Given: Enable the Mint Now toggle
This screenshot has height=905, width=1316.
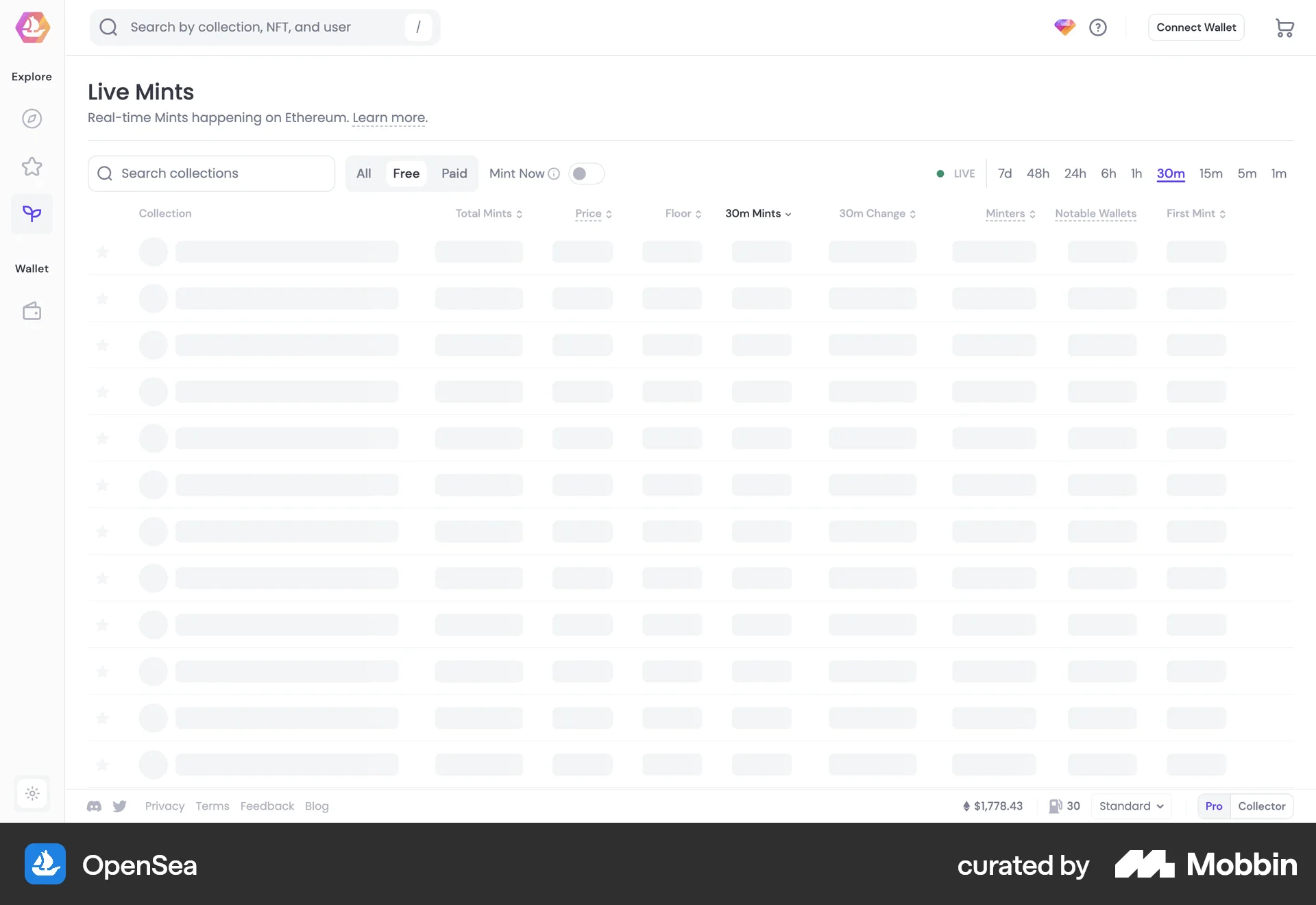Looking at the screenshot, I should pyautogui.click(x=586, y=173).
